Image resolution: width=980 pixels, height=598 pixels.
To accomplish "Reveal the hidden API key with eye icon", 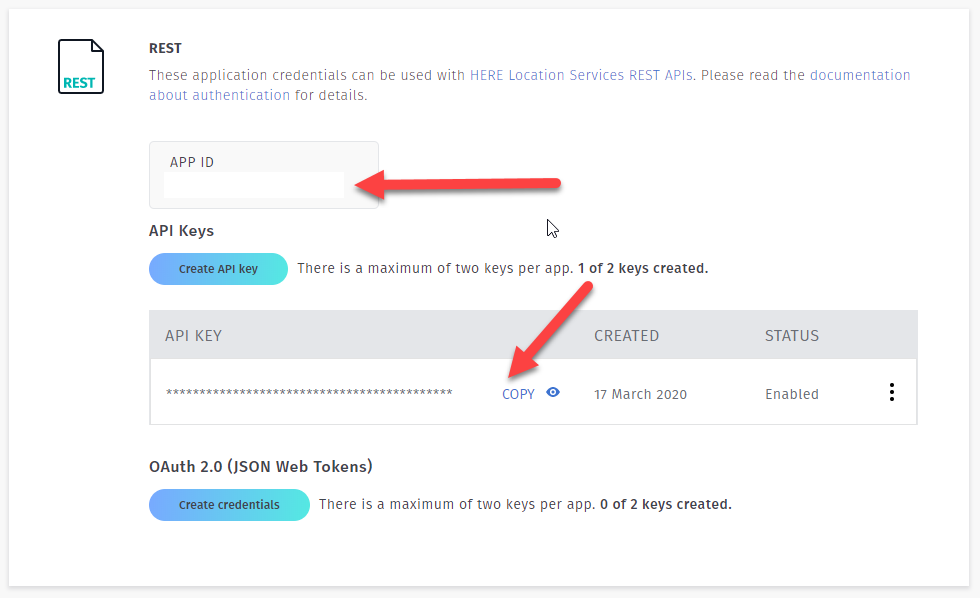I will [x=553, y=393].
